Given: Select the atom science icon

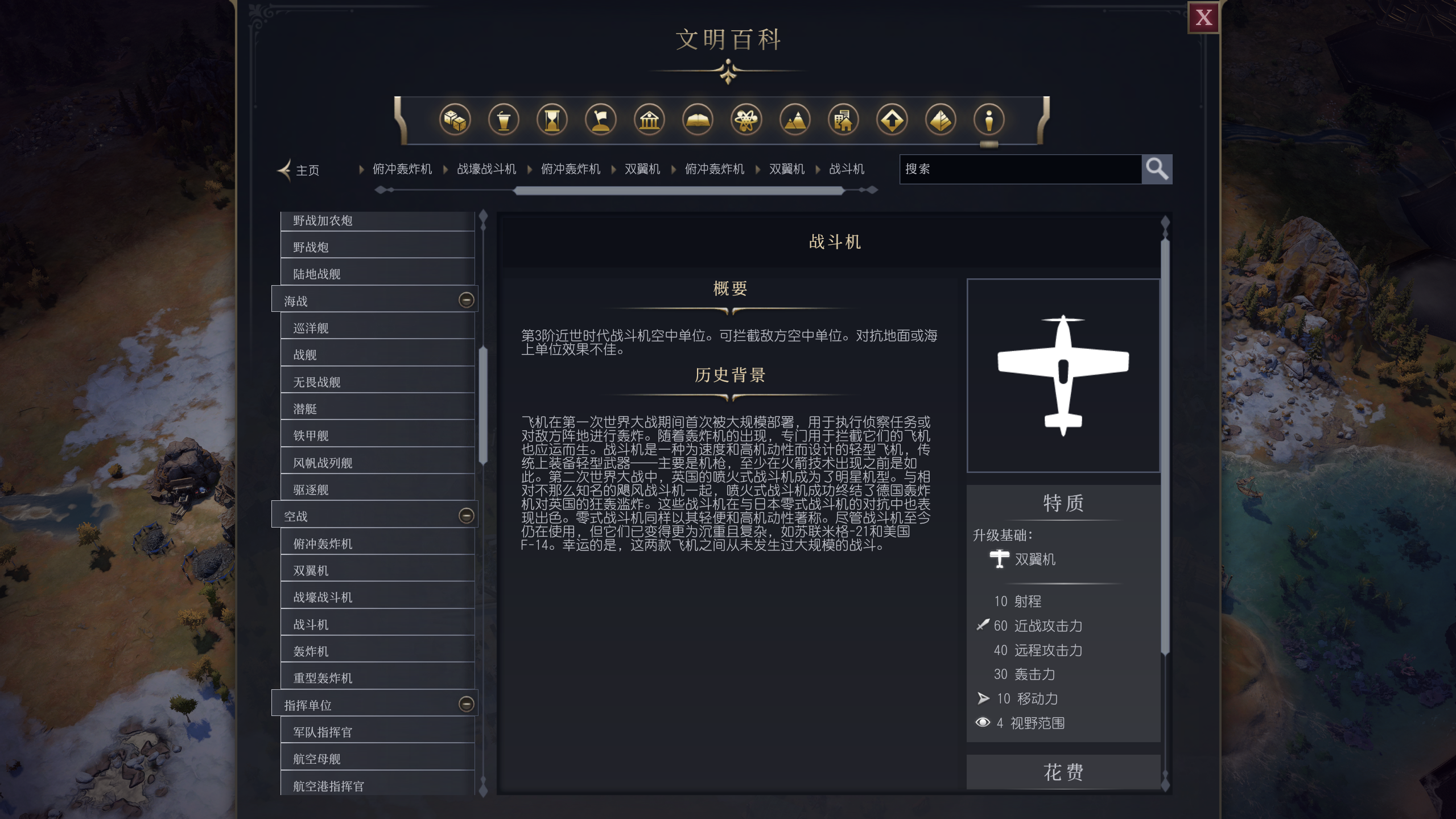Looking at the screenshot, I should 746,120.
